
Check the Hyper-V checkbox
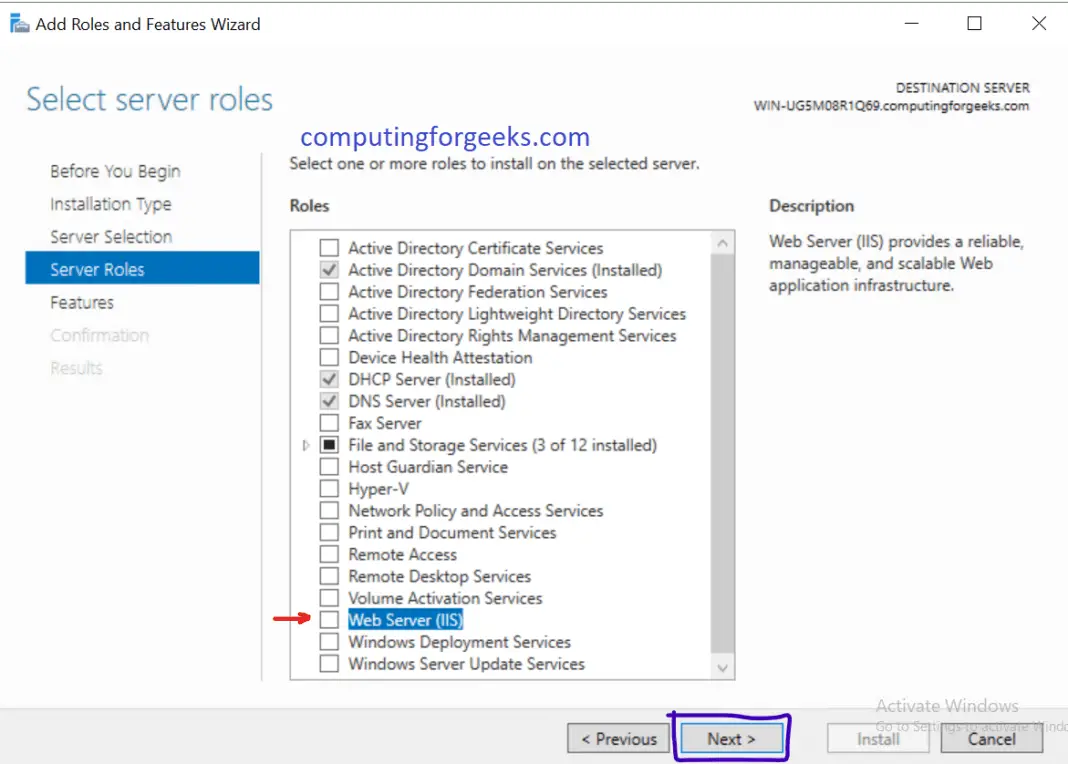(x=329, y=489)
